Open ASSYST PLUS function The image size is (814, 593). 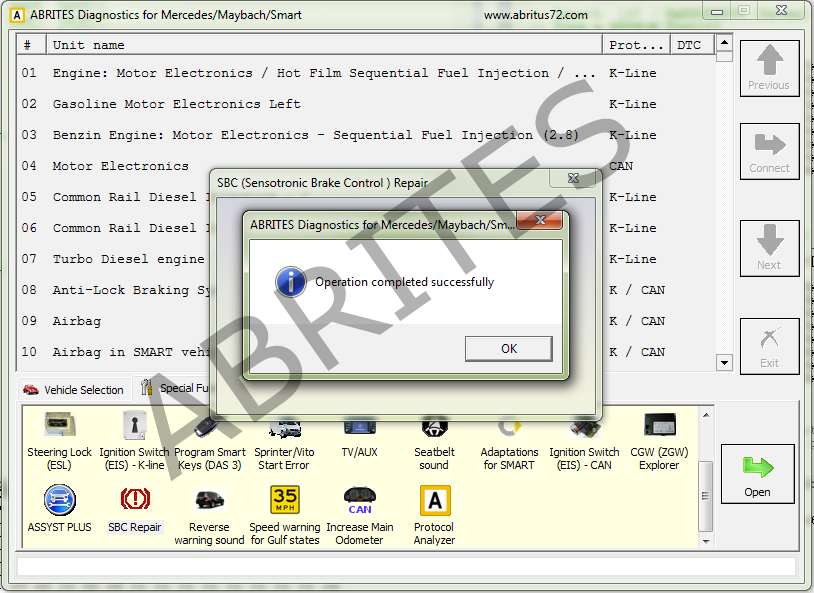point(60,508)
